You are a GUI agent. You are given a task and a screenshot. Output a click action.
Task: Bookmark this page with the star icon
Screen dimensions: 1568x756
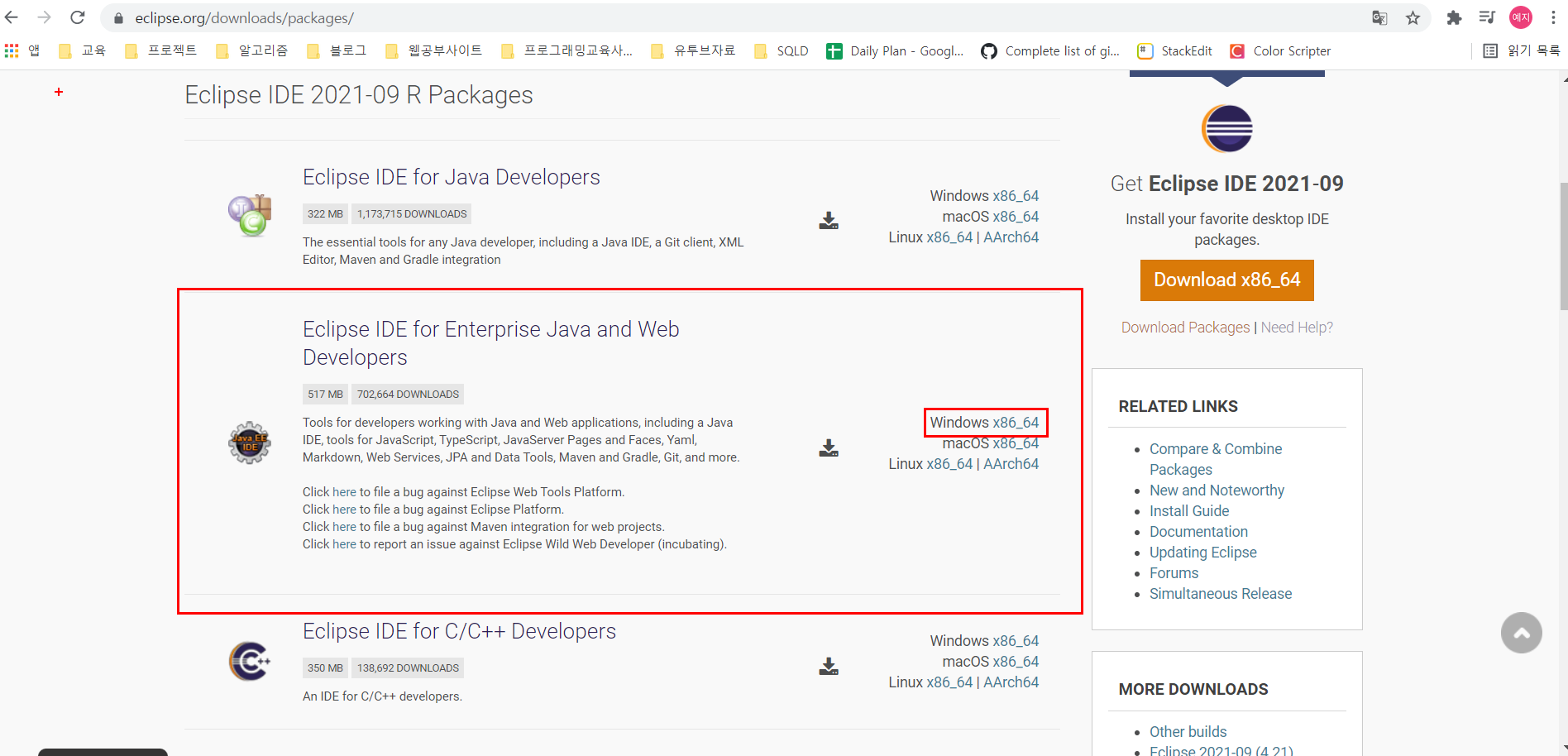[1413, 18]
